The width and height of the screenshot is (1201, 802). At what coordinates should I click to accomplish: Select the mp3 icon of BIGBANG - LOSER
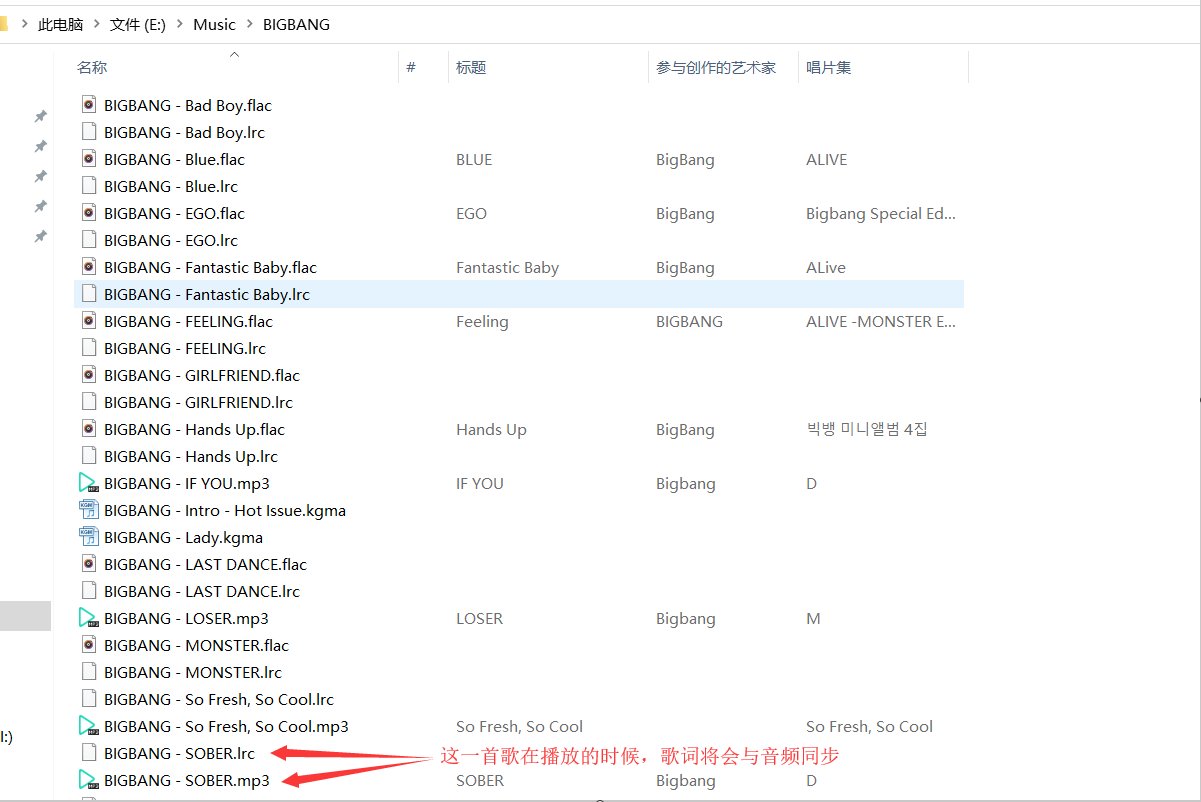point(87,618)
